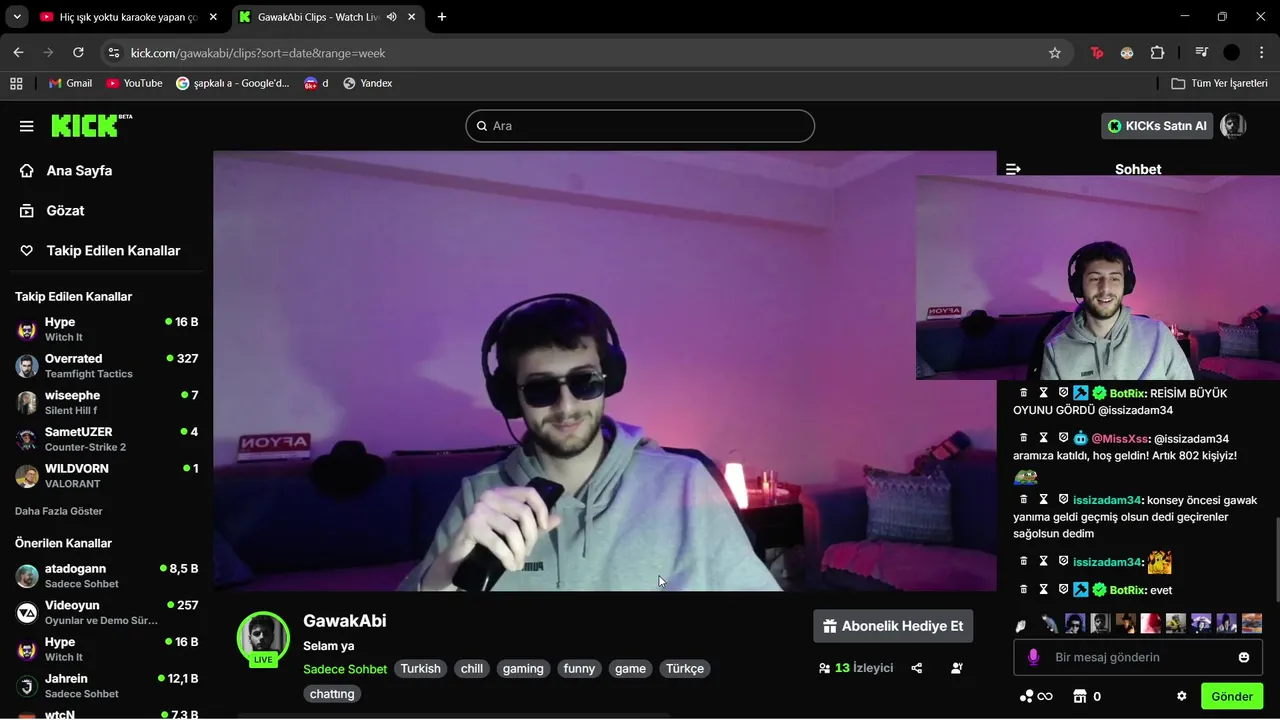The width and height of the screenshot is (1280, 720).
Task: Click the GawakAbi LIVE avatar
Action: click(263, 638)
